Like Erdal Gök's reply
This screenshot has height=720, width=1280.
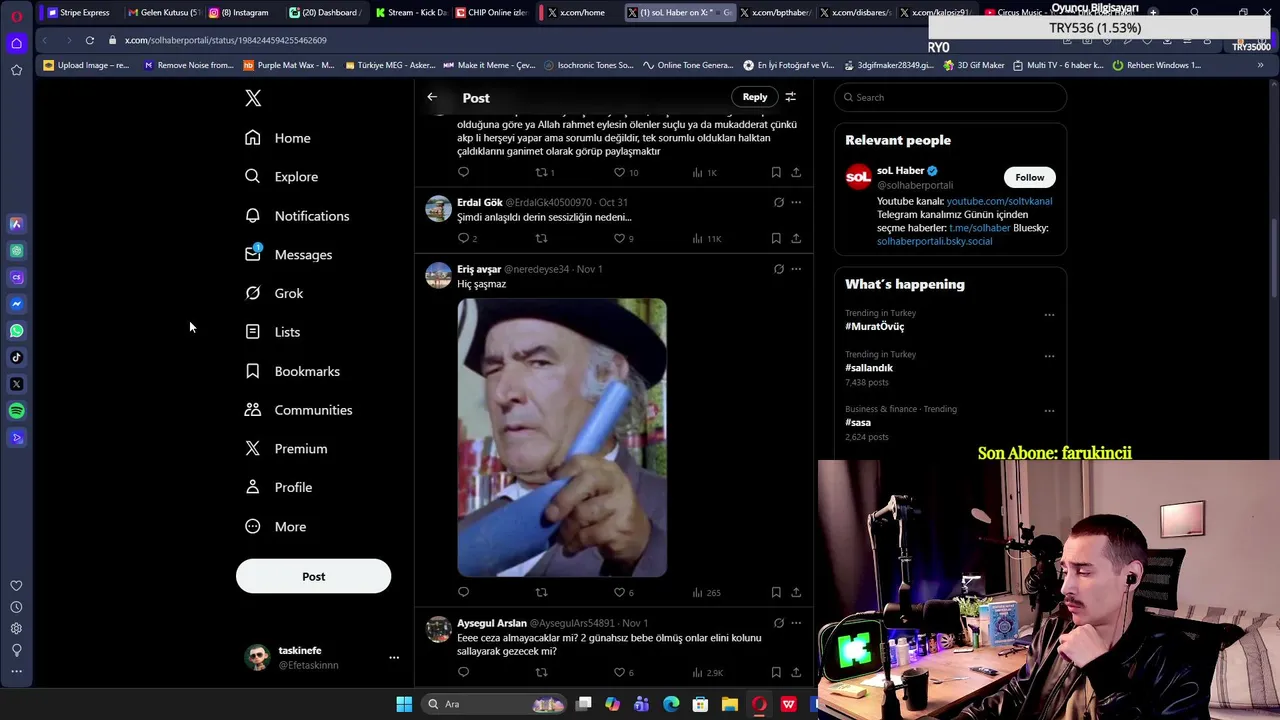click(x=619, y=238)
